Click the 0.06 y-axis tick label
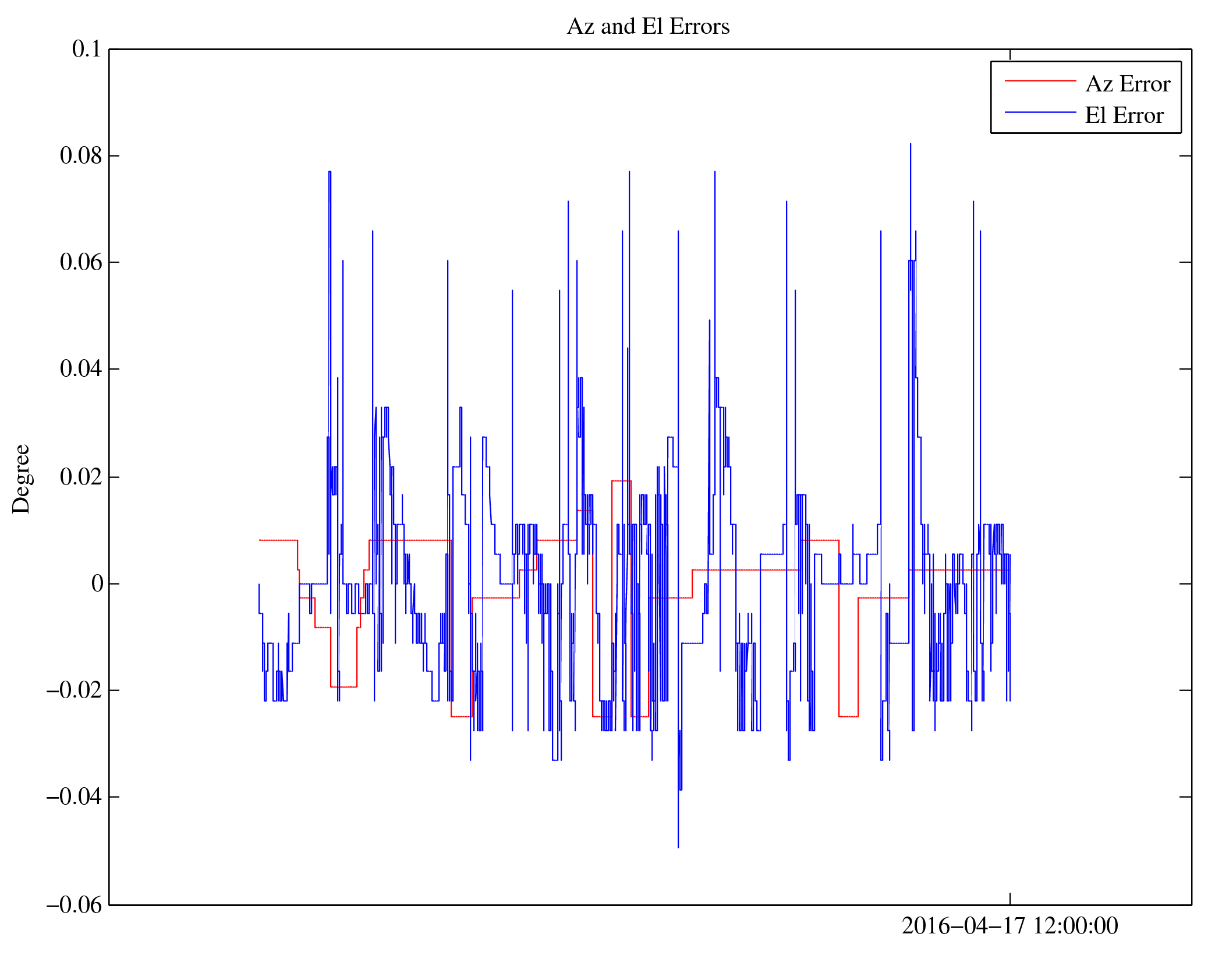 point(81,263)
